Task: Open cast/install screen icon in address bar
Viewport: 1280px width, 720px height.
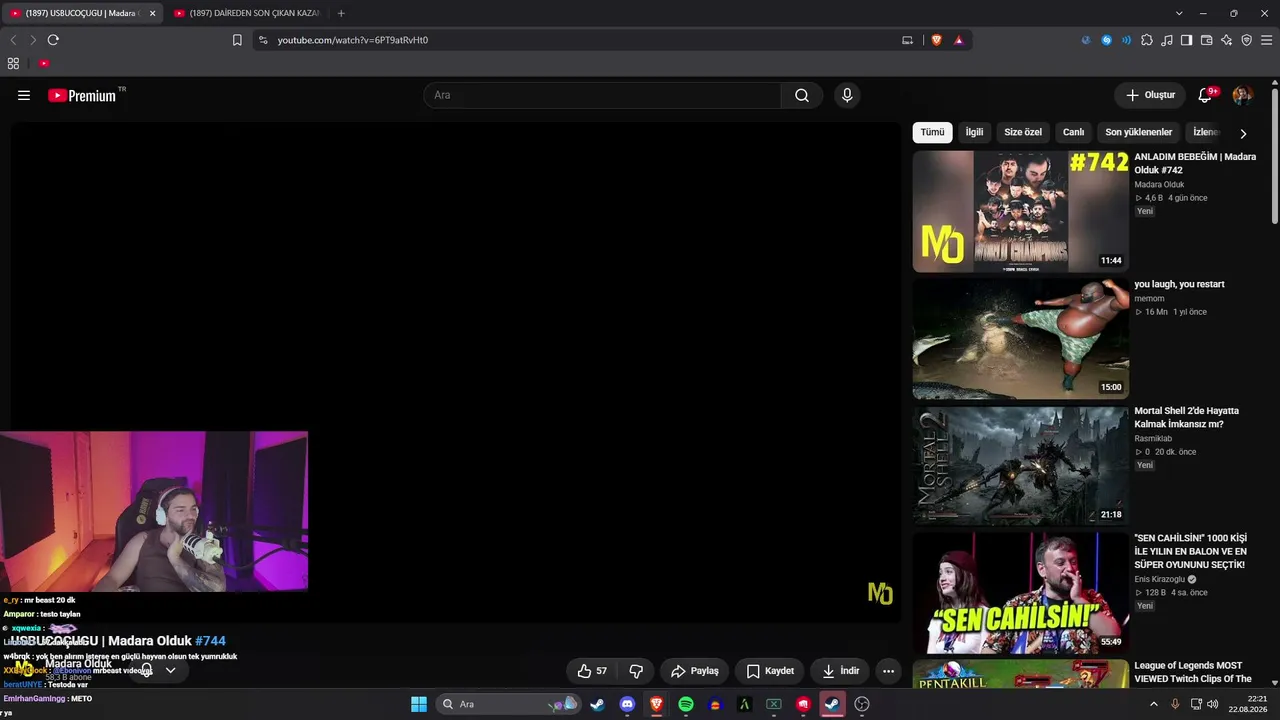Action: (x=907, y=40)
